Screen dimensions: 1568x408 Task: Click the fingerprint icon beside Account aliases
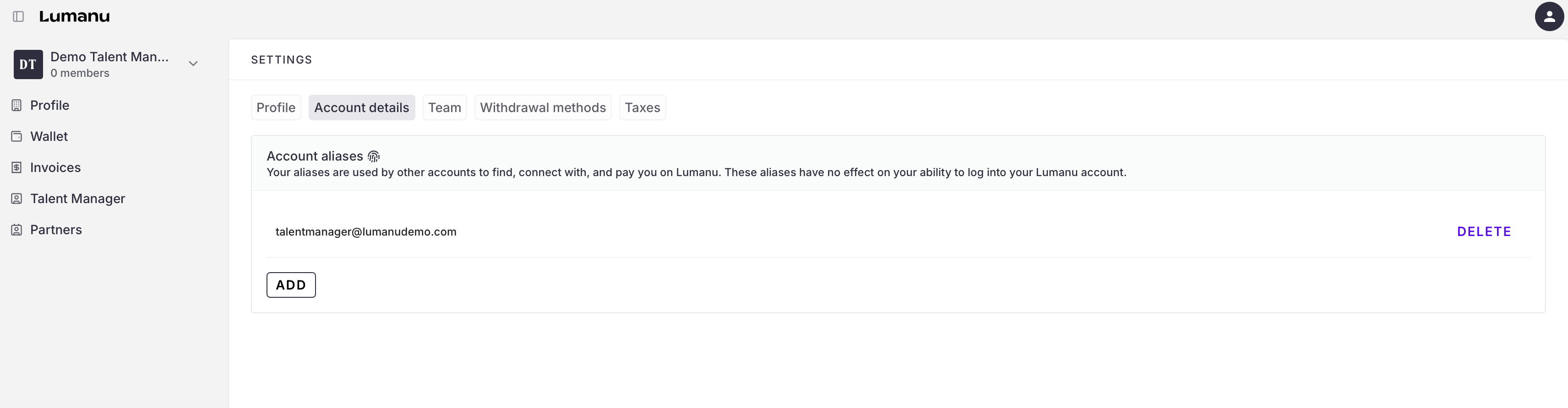tap(374, 156)
